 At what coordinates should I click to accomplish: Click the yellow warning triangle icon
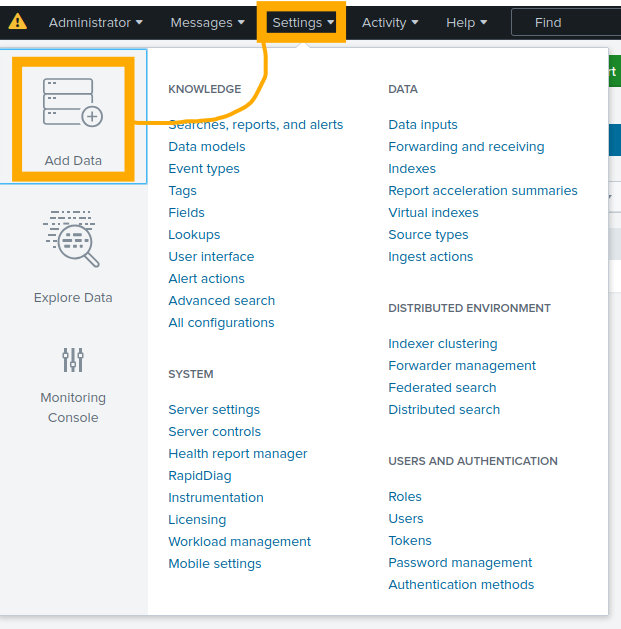[18, 22]
